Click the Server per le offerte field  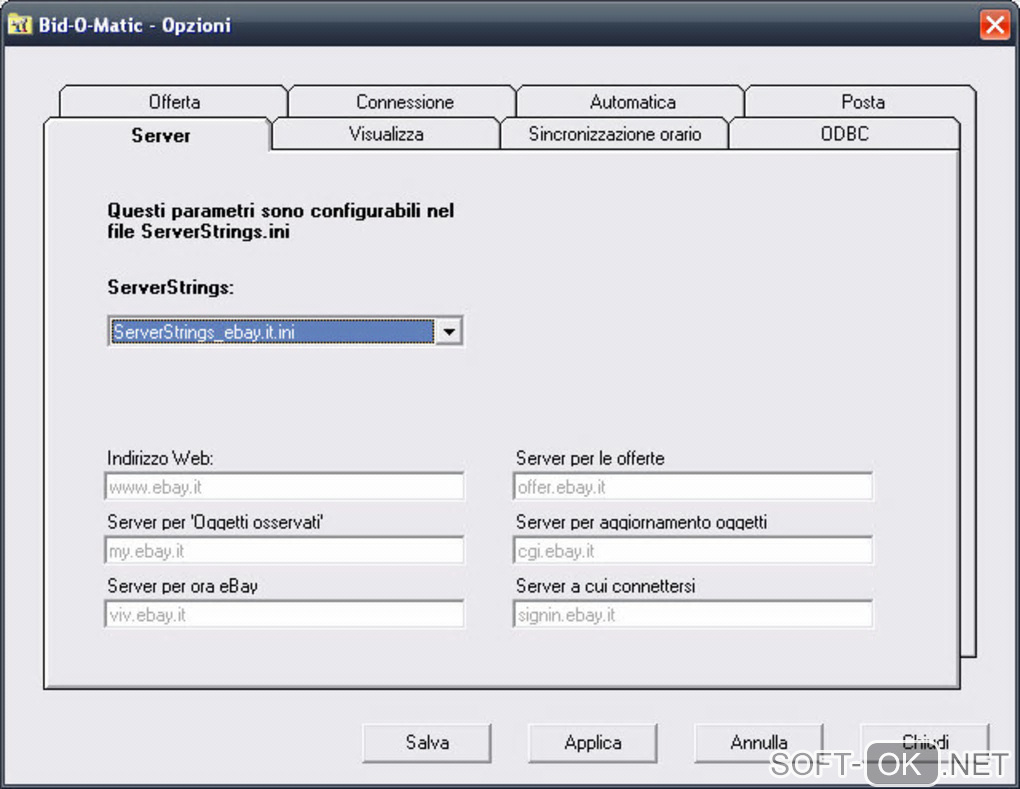[693, 487]
